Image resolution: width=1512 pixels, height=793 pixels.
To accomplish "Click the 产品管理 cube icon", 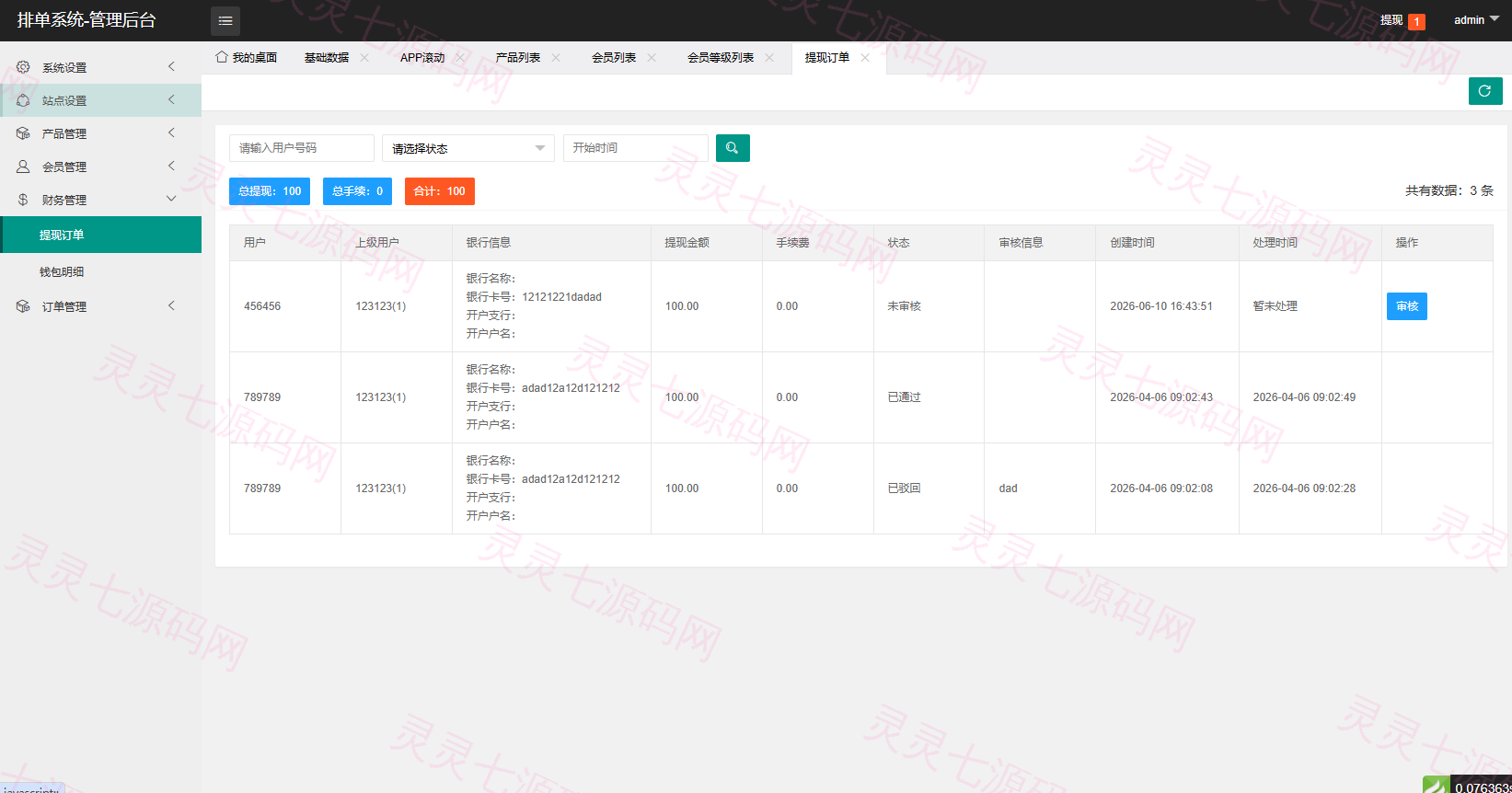I will click(x=23, y=133).
